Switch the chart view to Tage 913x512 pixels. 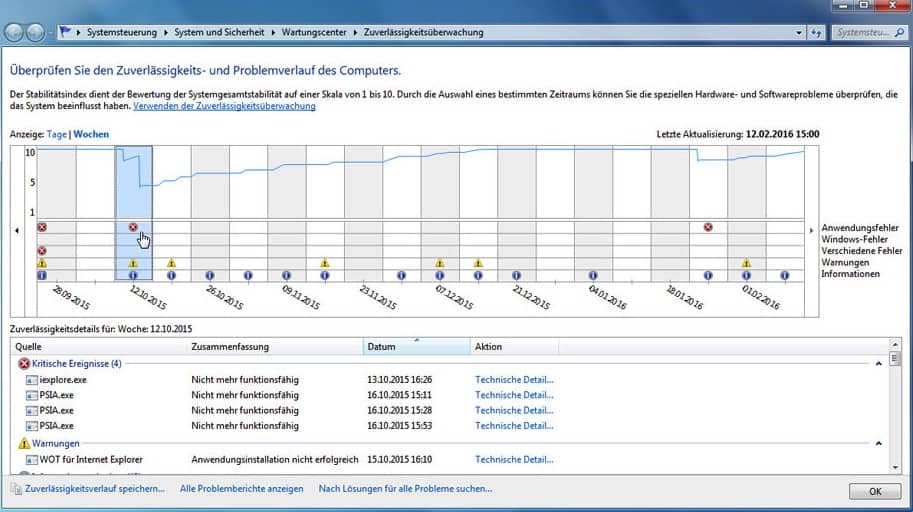57,134
